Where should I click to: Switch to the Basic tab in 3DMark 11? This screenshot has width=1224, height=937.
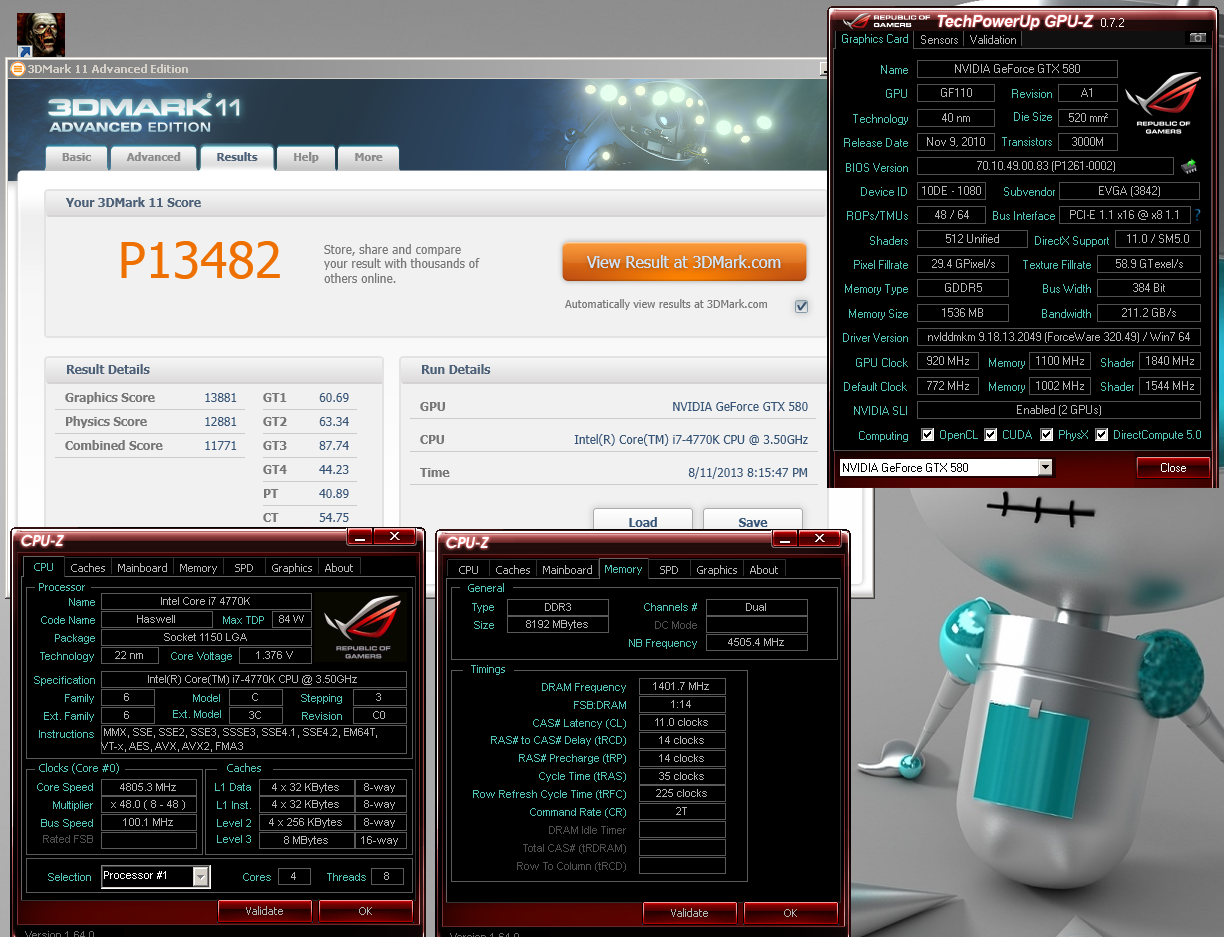(76, 157)
